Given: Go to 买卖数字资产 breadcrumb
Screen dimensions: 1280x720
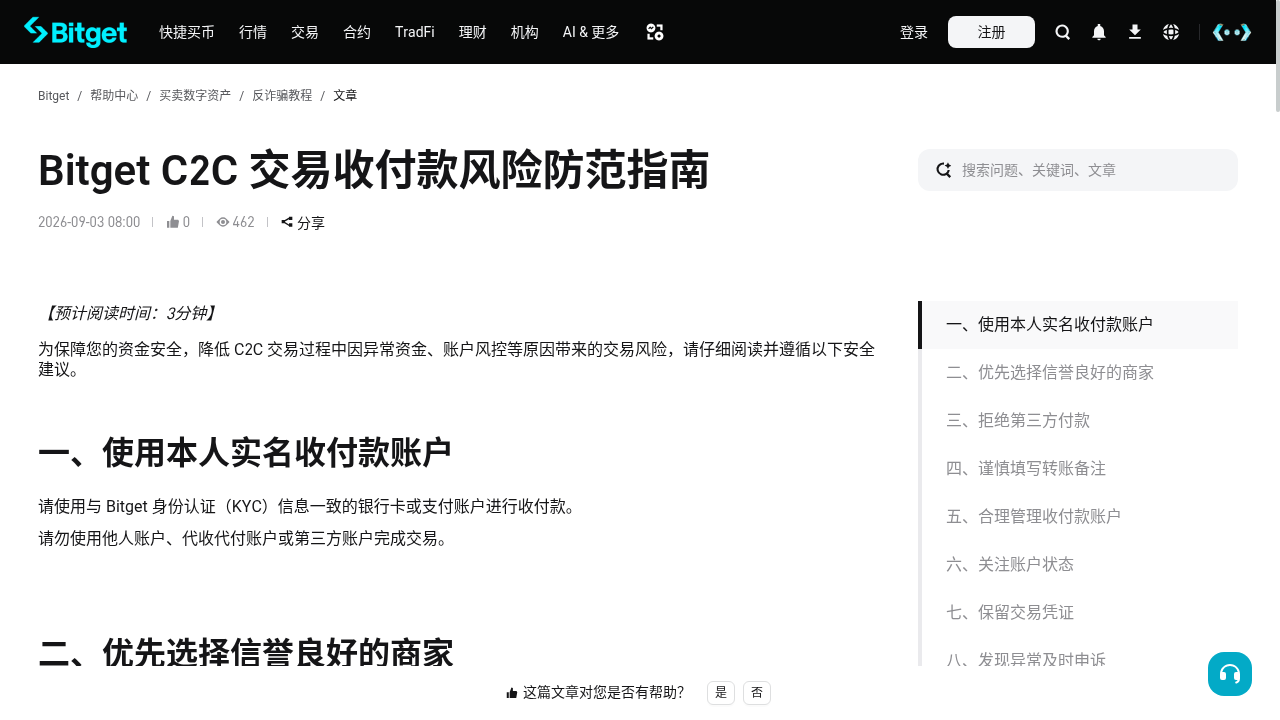Looking at the screenshot, I should [195, 96].
